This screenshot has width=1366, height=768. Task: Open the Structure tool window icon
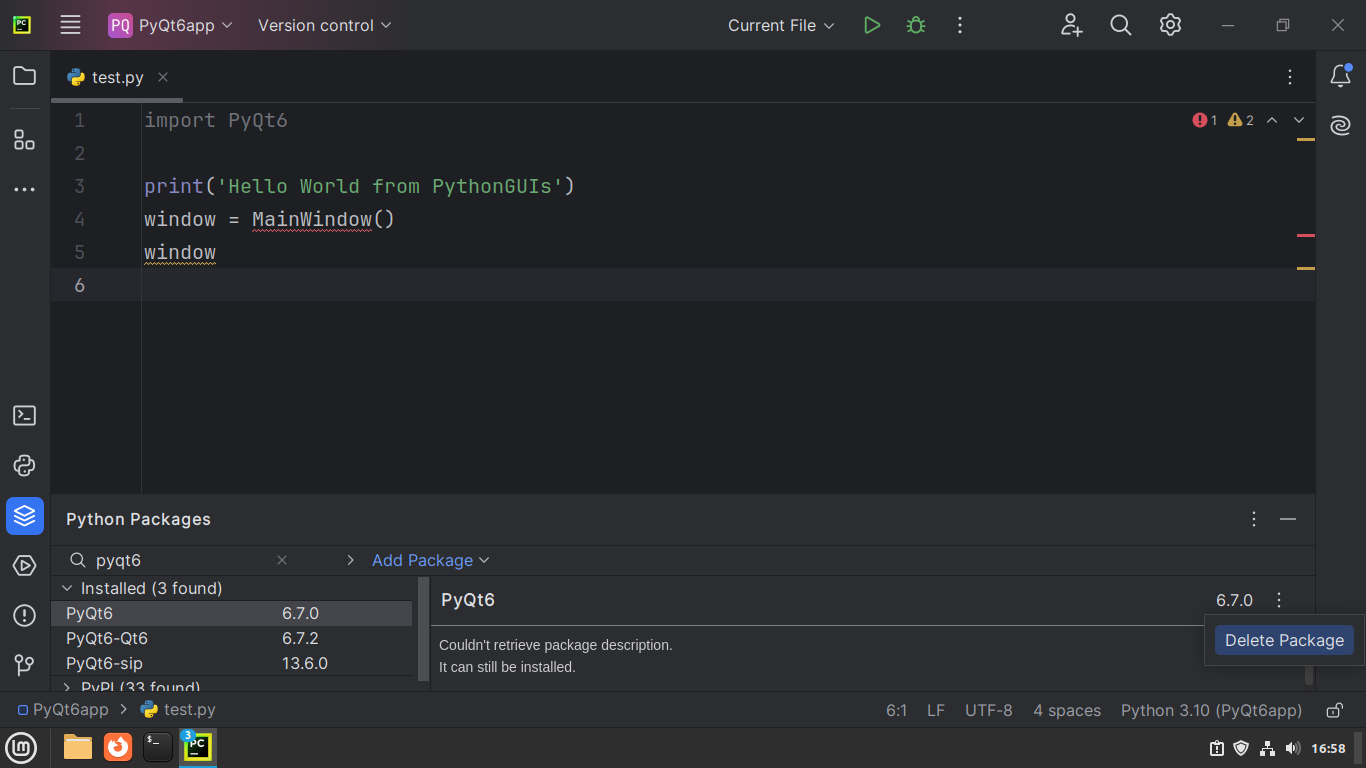tap(25, 139)
